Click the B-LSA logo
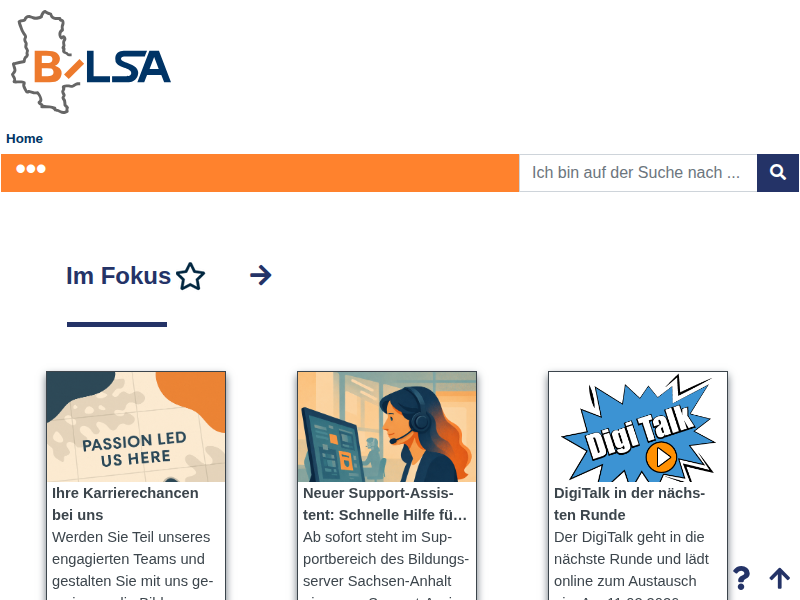 (91, 62)
